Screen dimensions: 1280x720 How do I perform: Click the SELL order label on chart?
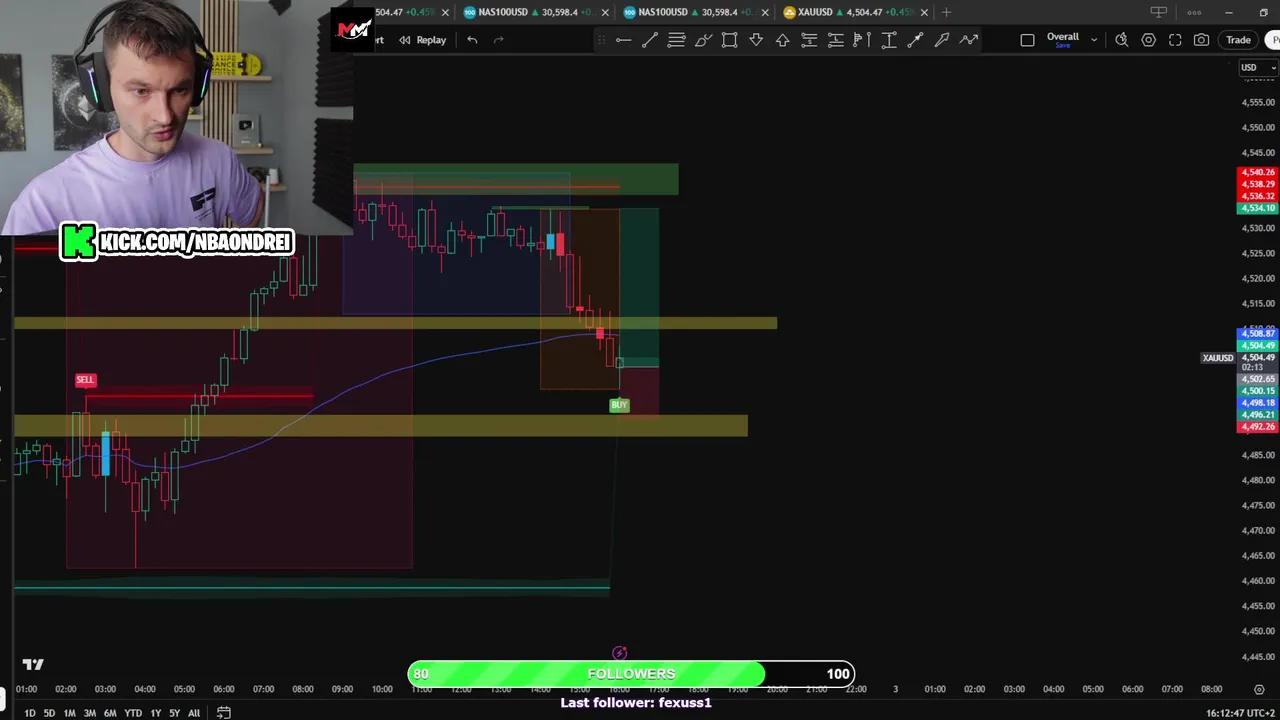85,380
